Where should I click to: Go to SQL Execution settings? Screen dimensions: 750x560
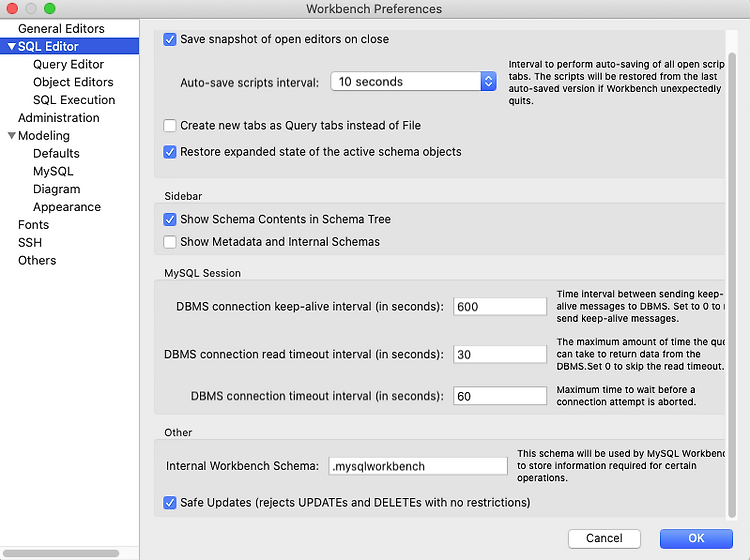click(x=74, y=100)
